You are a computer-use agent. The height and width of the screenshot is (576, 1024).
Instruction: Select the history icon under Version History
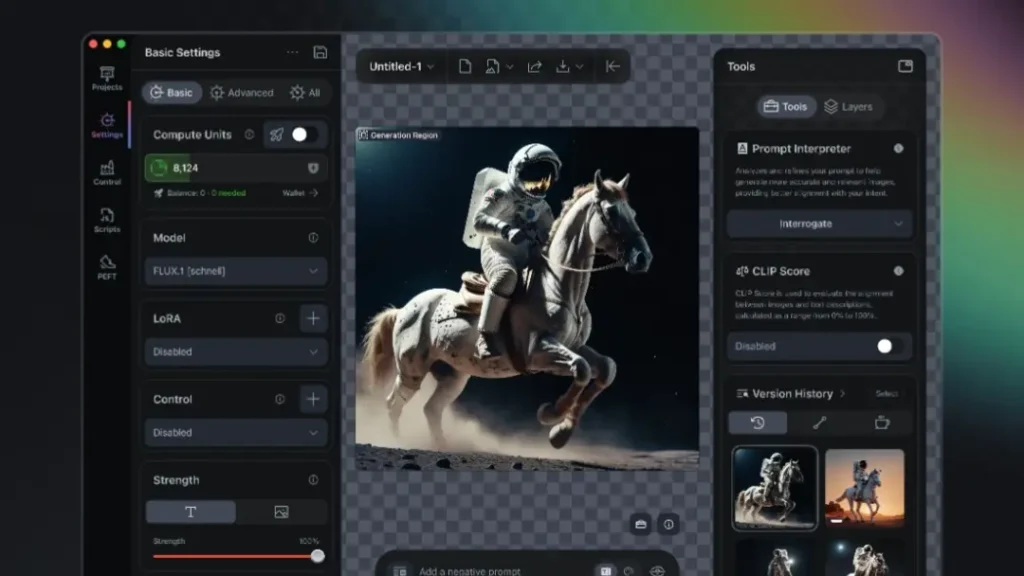pos(757,422)
